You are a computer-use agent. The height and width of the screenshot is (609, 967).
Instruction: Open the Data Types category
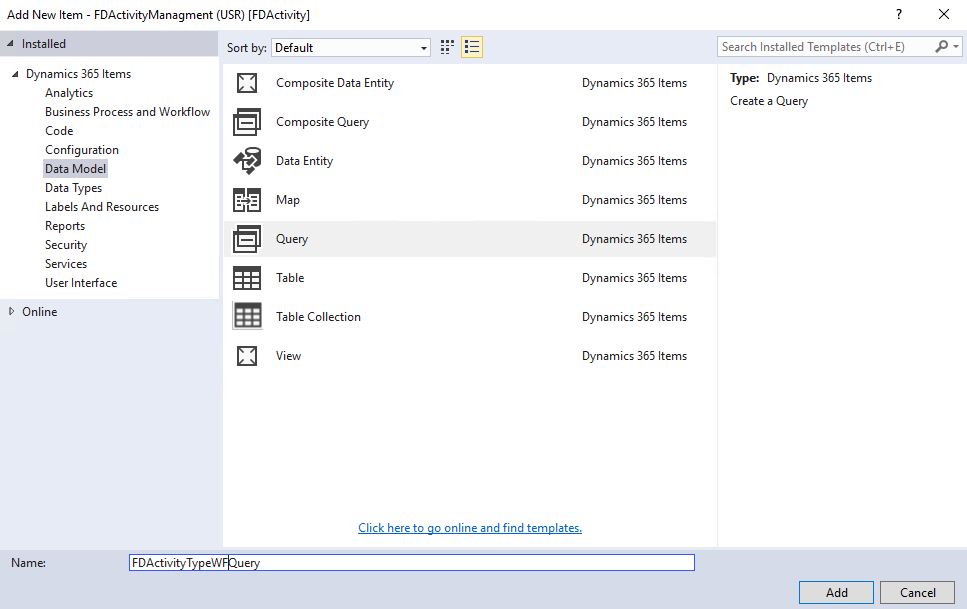pos(73,188)
